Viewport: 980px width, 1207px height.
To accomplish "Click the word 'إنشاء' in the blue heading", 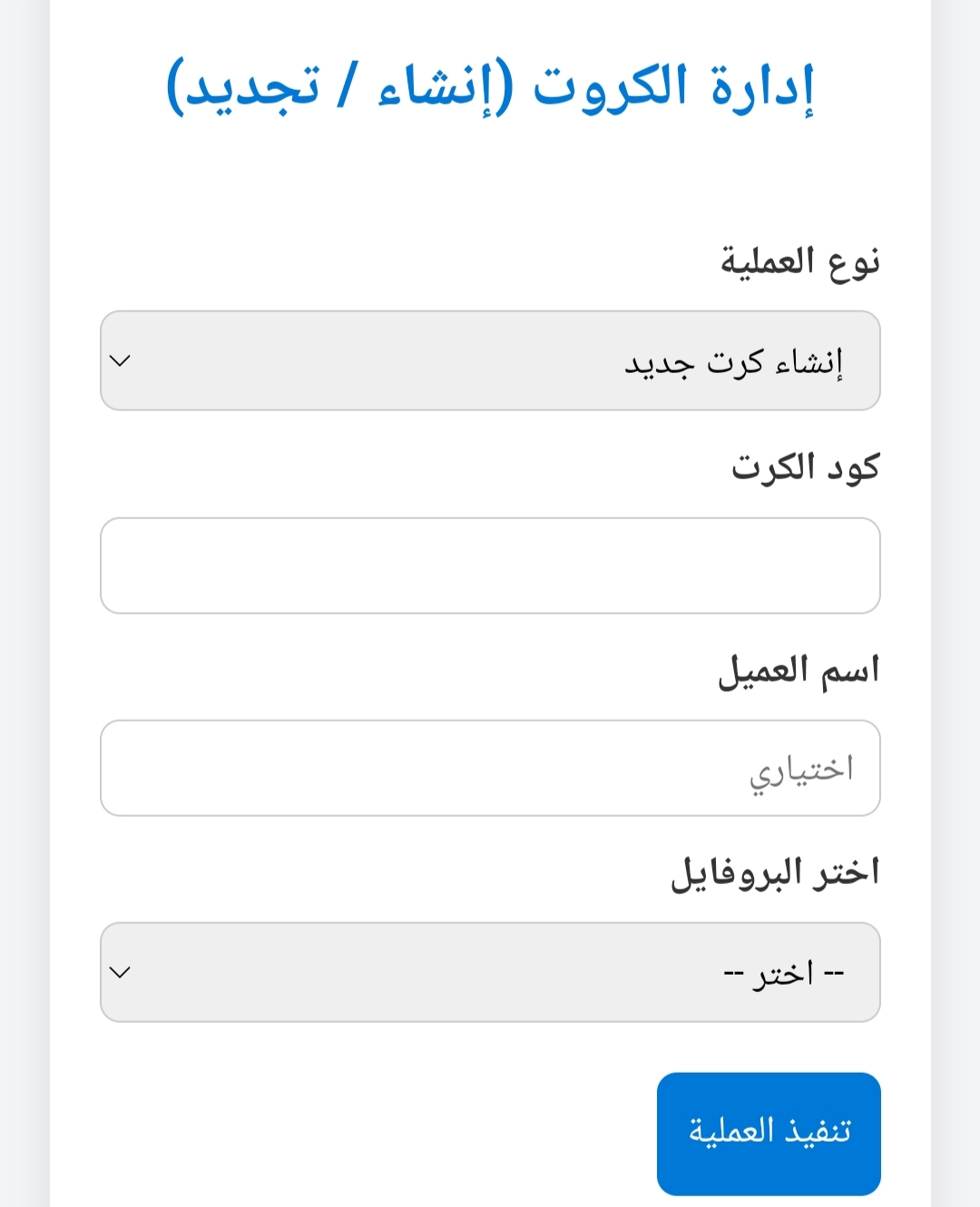I will (434, 88).
